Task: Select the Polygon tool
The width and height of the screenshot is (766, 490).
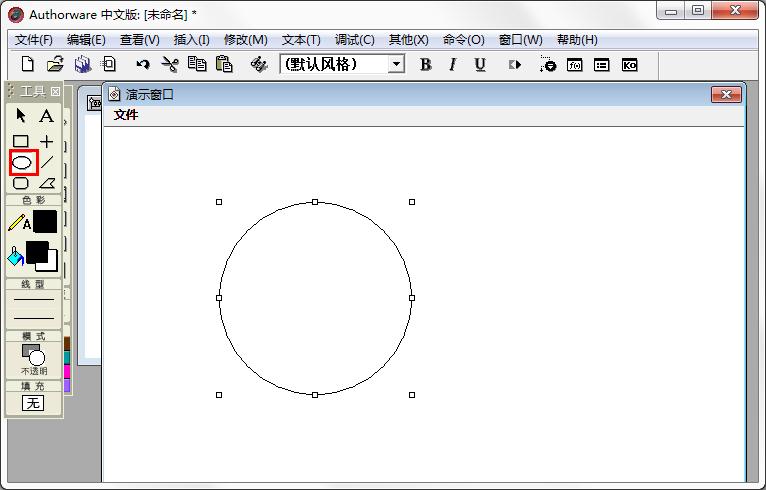Action: coord(47,183)
